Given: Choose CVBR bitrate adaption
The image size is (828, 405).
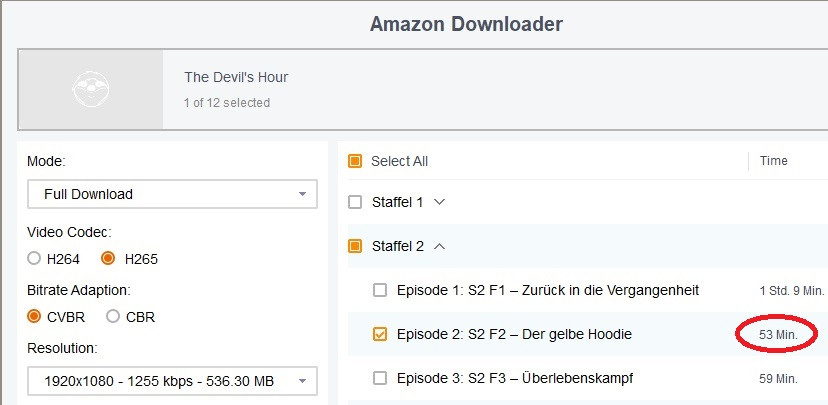Looking at the screenshot, I should pyautogui.click(x=34, y=316).
